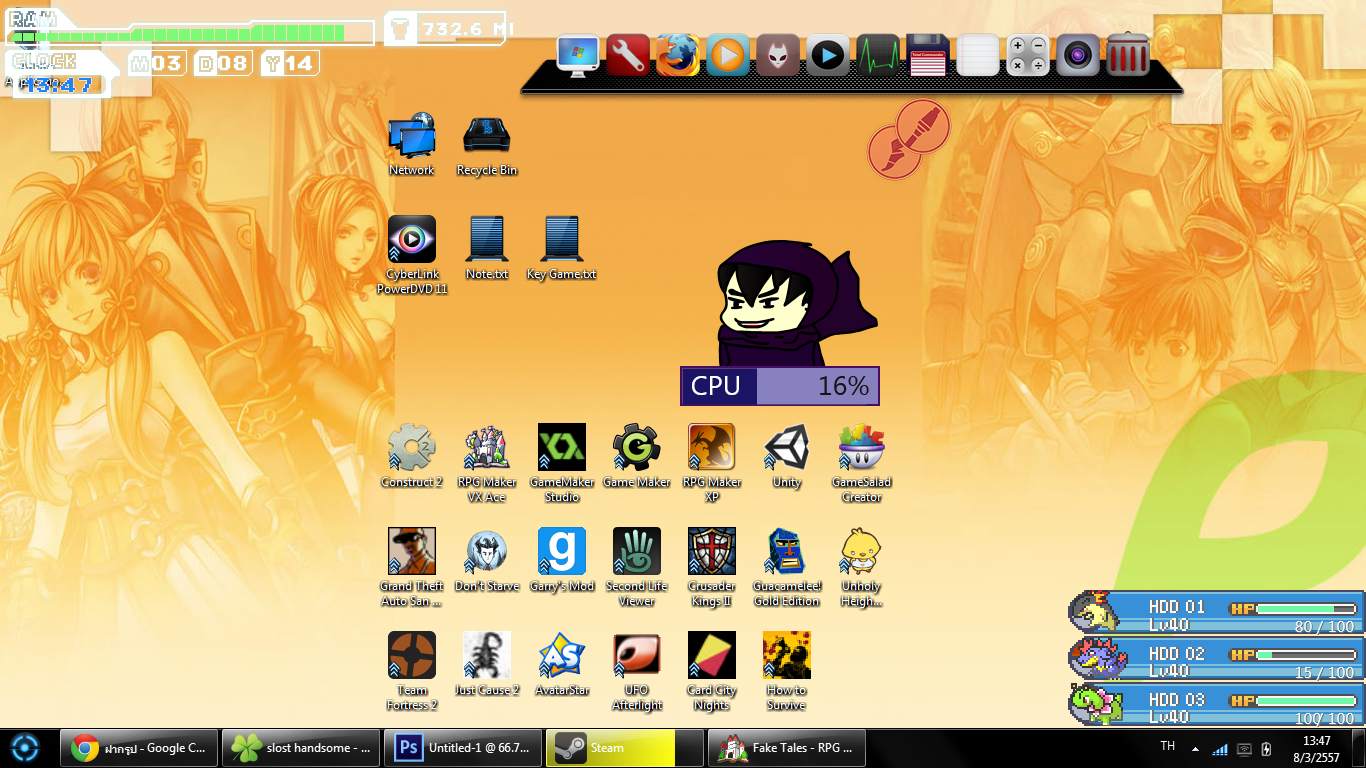Select Grand Theft Auto San Andreas icon

pos(412,567)
